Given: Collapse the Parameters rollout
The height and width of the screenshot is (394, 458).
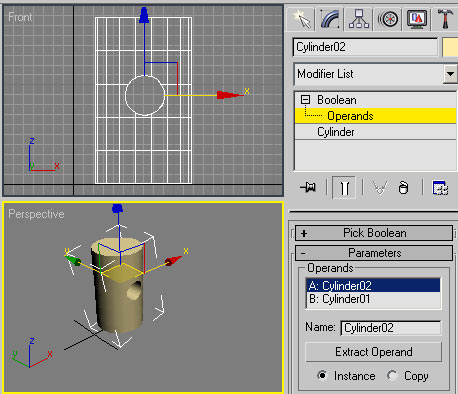Looking at the screenshot, I should coord(374,253).
